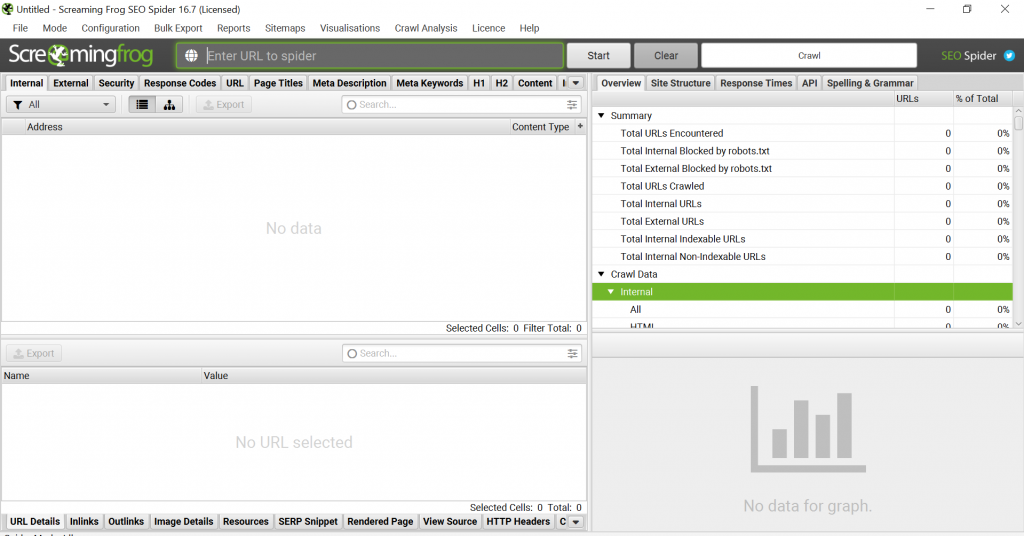The width and height of the screenshot is (1024, 536).
Task: Switch to the H1 tab
Action: point(479,83)
